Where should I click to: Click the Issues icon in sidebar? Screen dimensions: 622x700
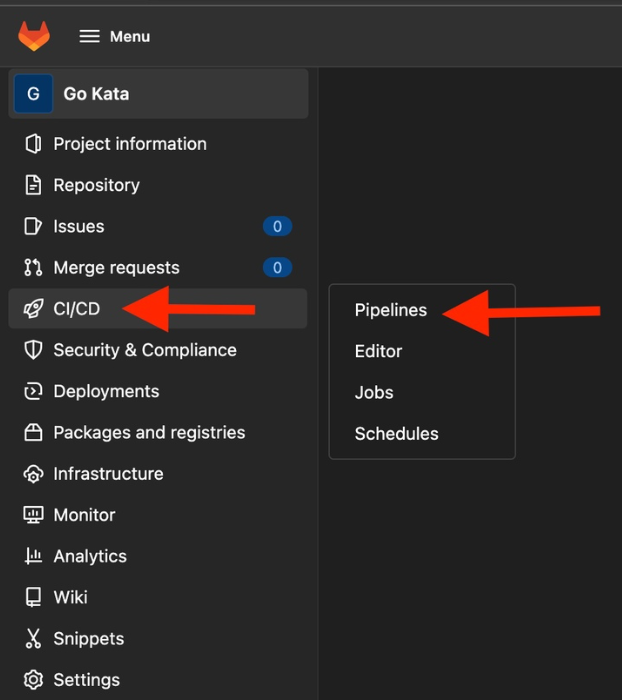click(33, 227)
